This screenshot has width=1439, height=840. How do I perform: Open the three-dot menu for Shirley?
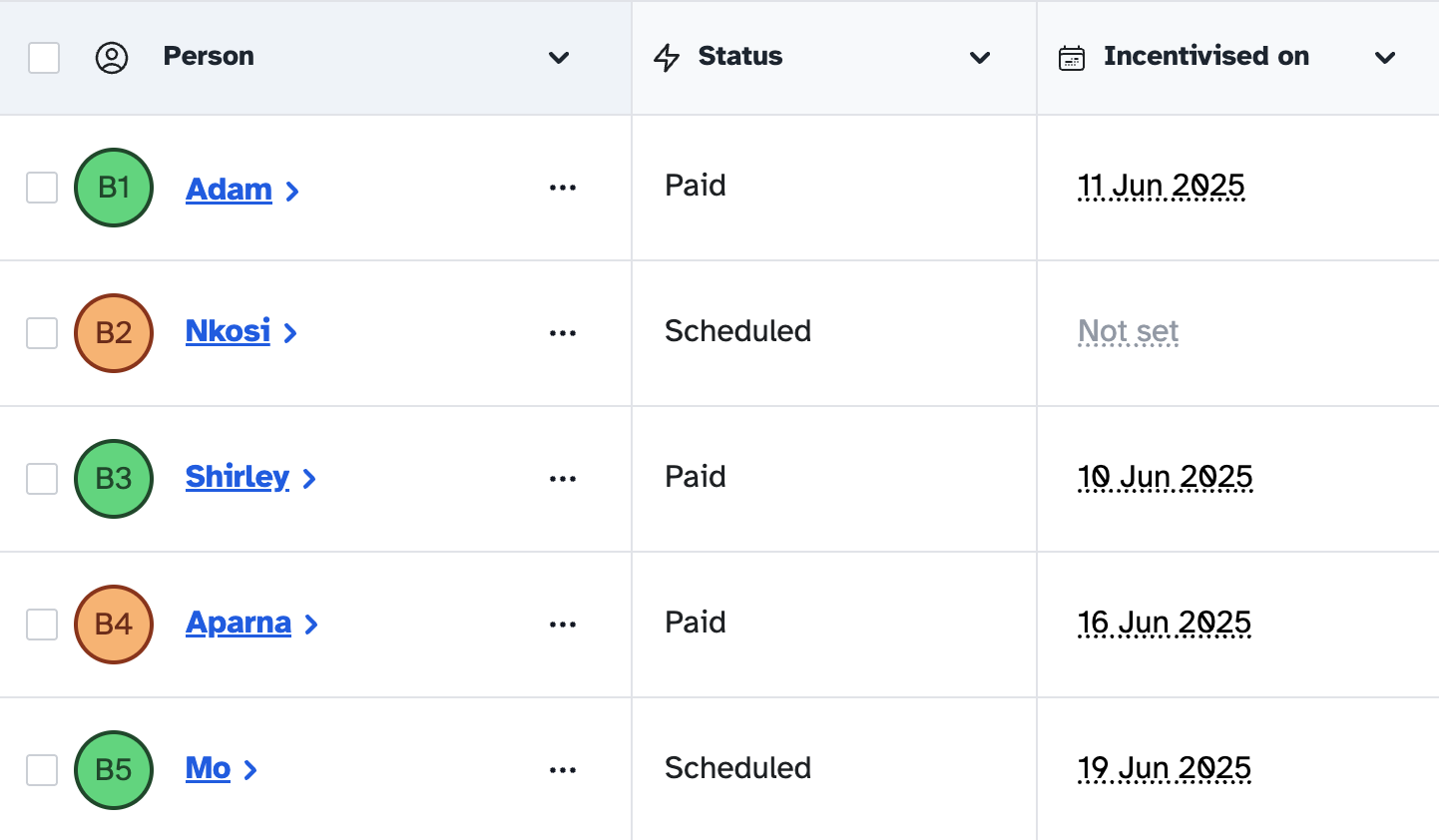click(x=563, y=479)
